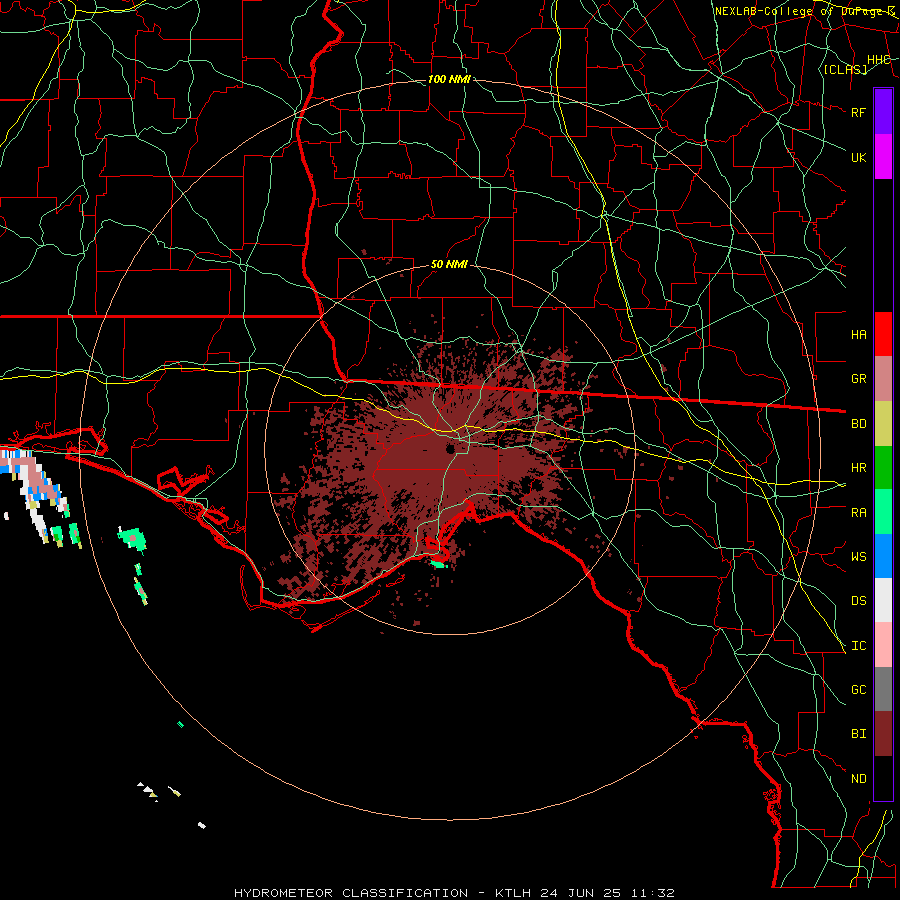The height and width of the screenshot is (900, 900).
Task: Click the [CLAS] label above legend
Action: point(845,70)
